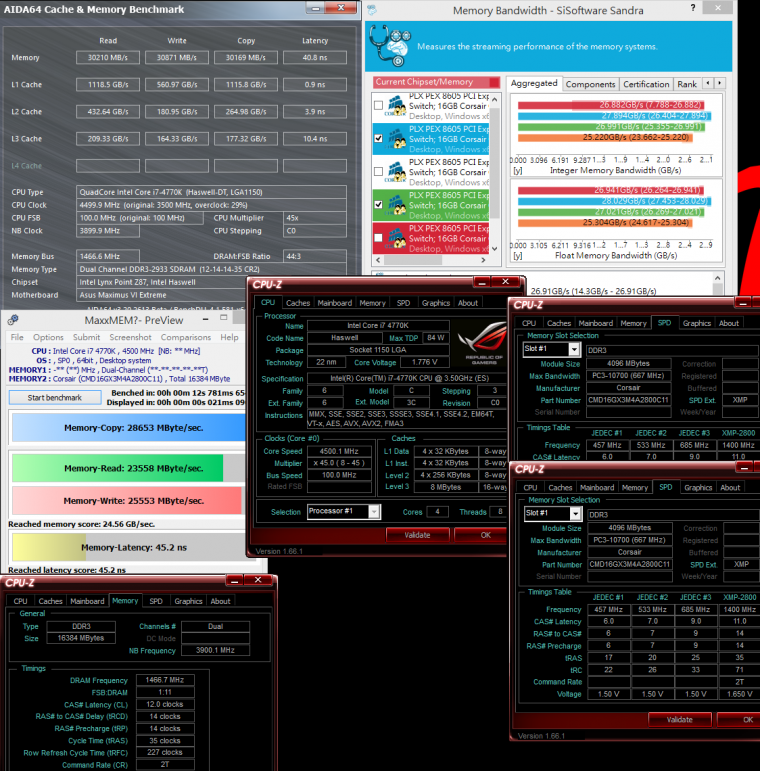Switch to the Components tab in Sandra
The width and height of the screenshot is (760, 771).
pyautogui.click(x=590, y=84)
